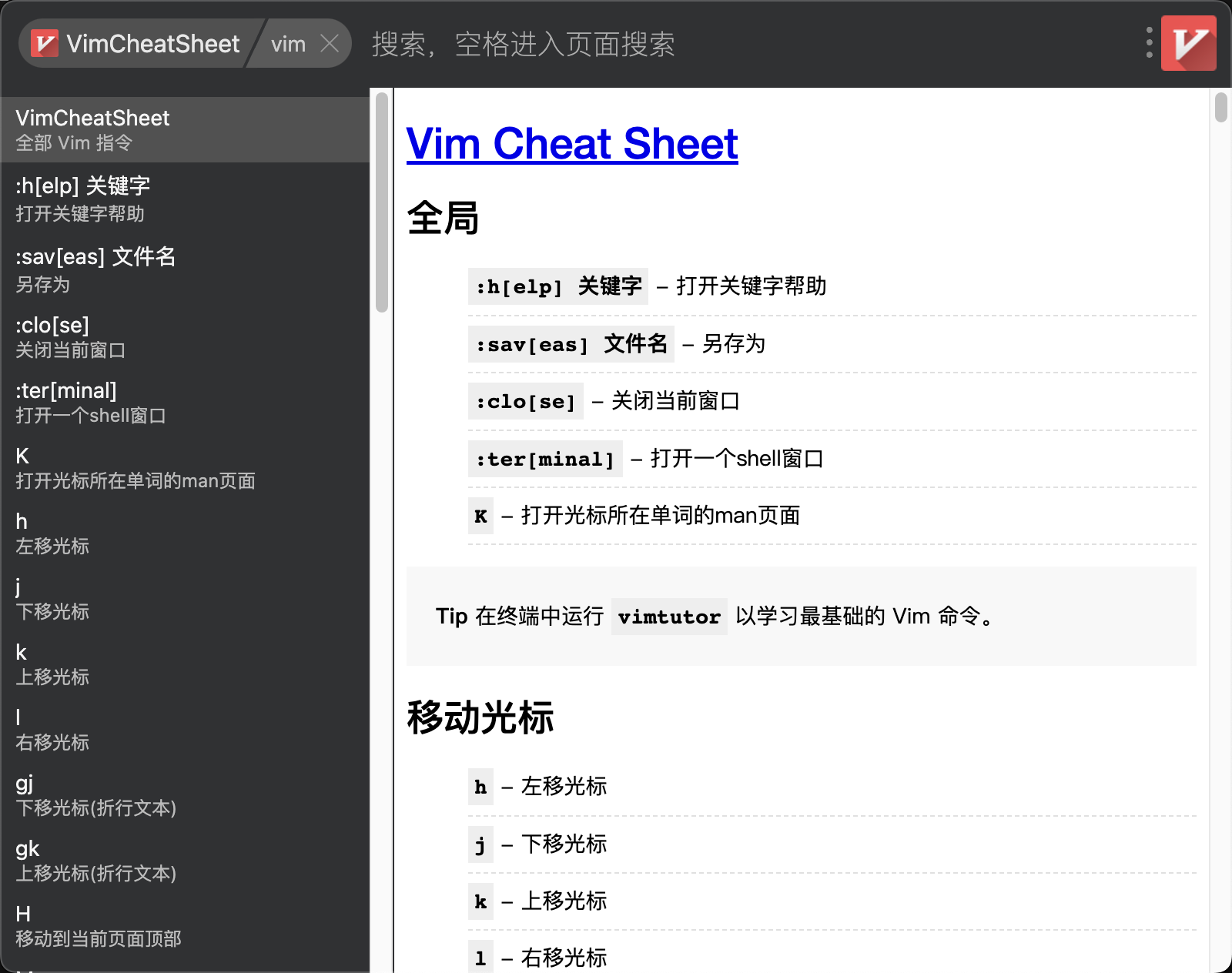Click the result list scrollbar thumb
This screenshot has width=1232, height=973.
pyautogui.click(x=382, y=202)
